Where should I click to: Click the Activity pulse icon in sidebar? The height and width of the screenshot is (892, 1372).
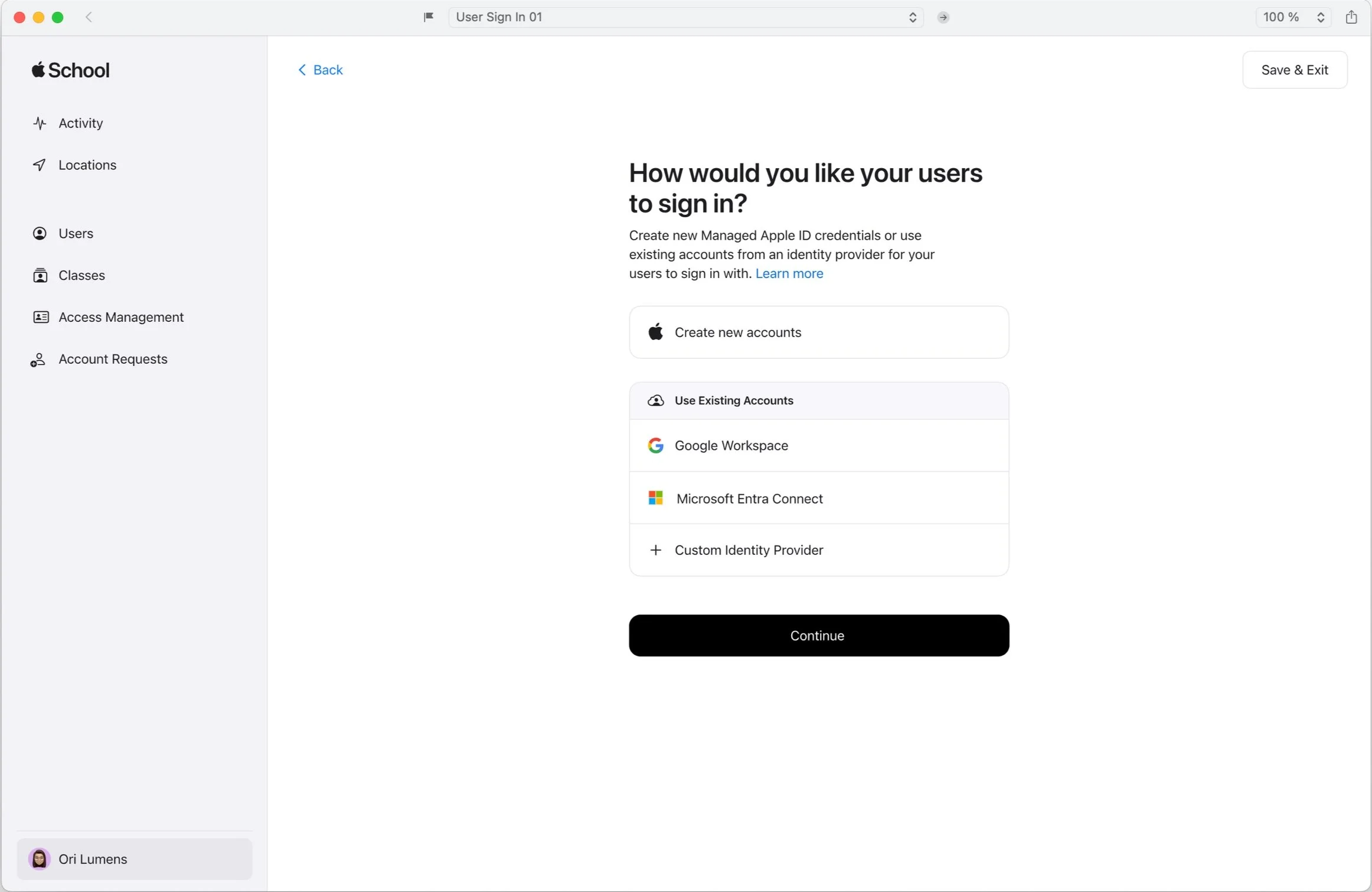pyautogui.click(x=40, y=123)
